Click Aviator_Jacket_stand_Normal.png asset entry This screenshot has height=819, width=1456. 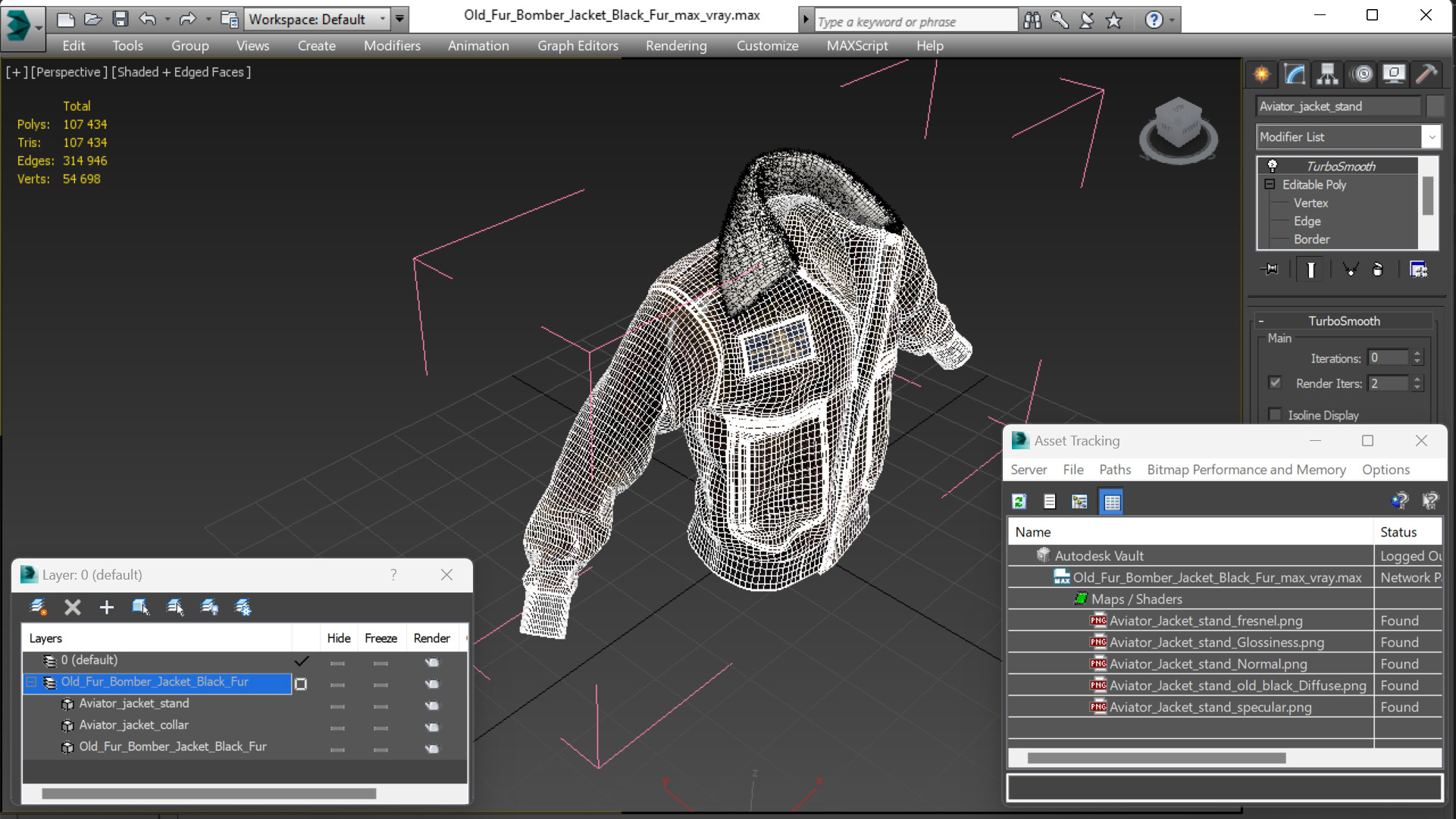point(1207,664)
